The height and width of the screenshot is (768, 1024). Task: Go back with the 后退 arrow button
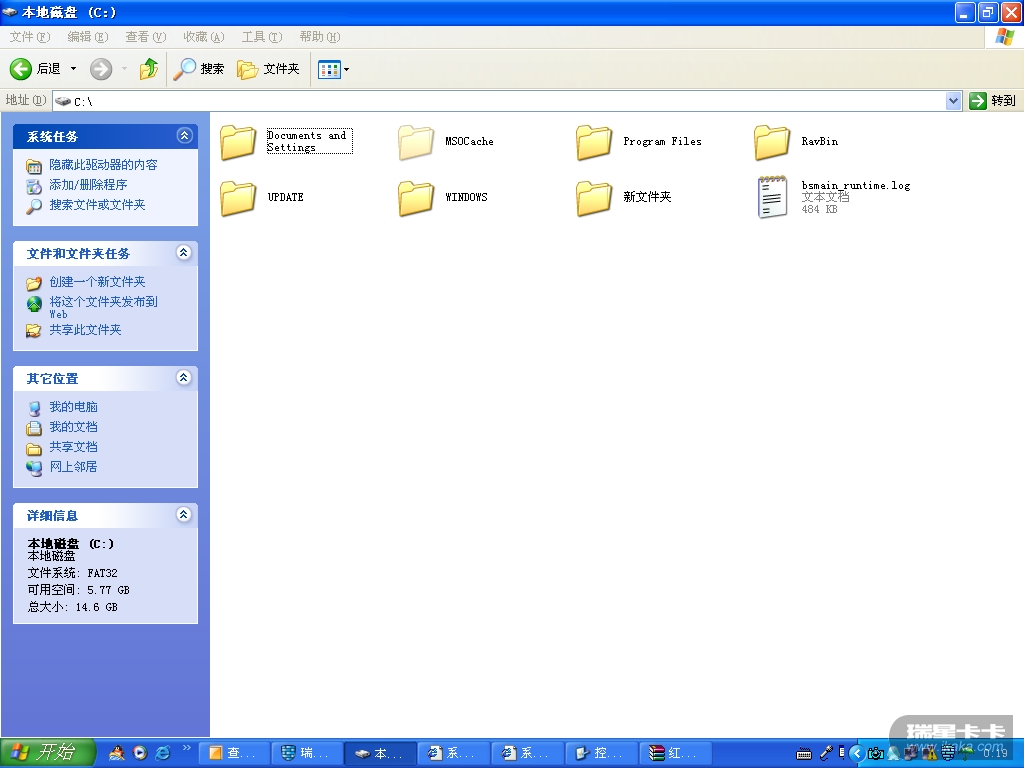35,69
